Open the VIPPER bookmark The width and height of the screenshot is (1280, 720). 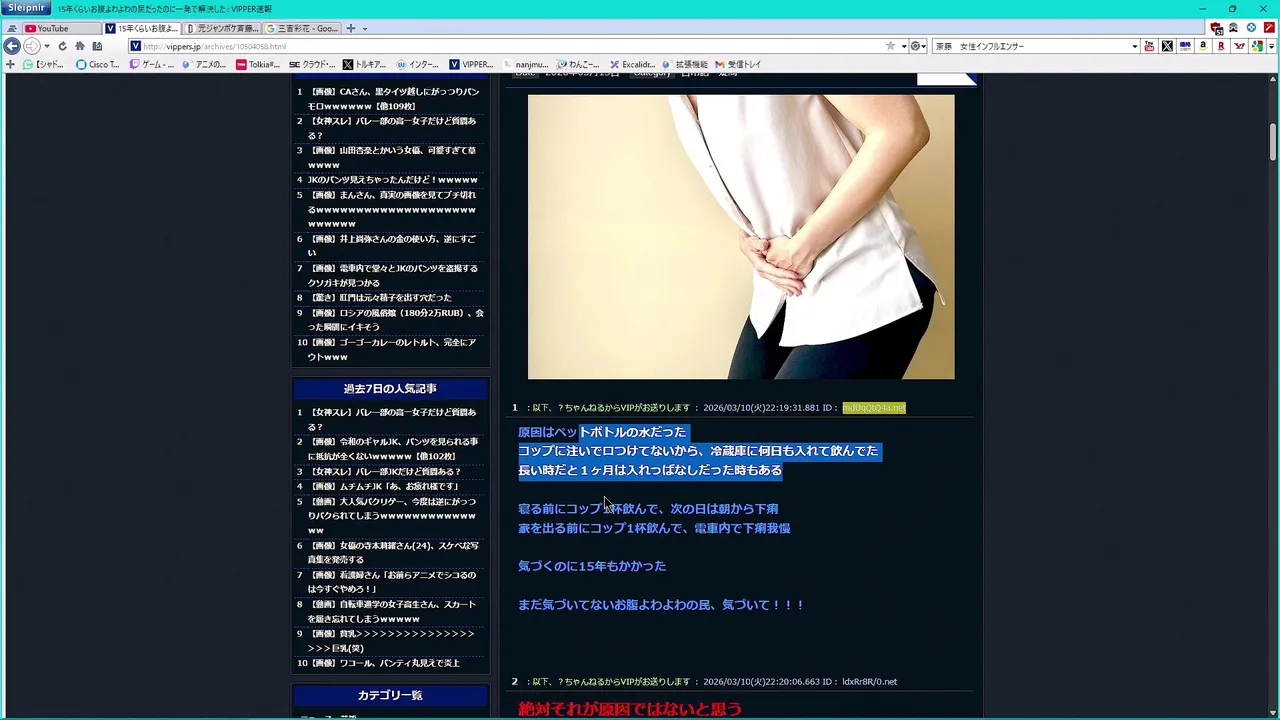pyautogui.click(x=471, y=64)
